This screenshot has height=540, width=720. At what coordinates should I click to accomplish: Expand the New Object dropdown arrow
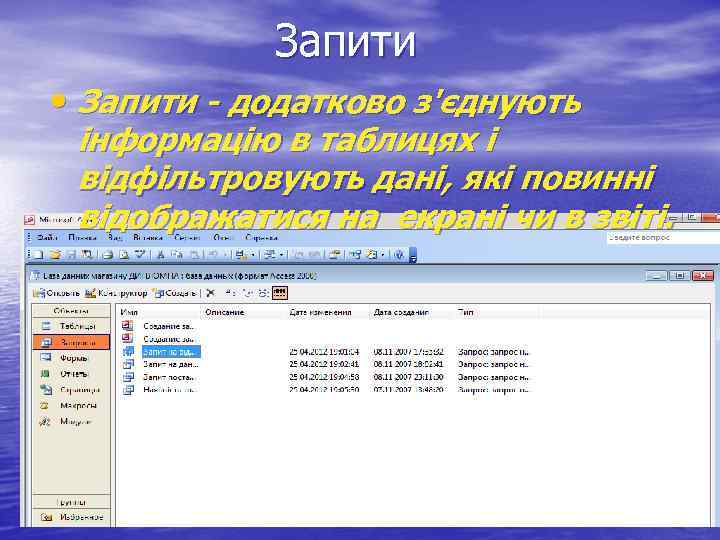tap(383, 254)
